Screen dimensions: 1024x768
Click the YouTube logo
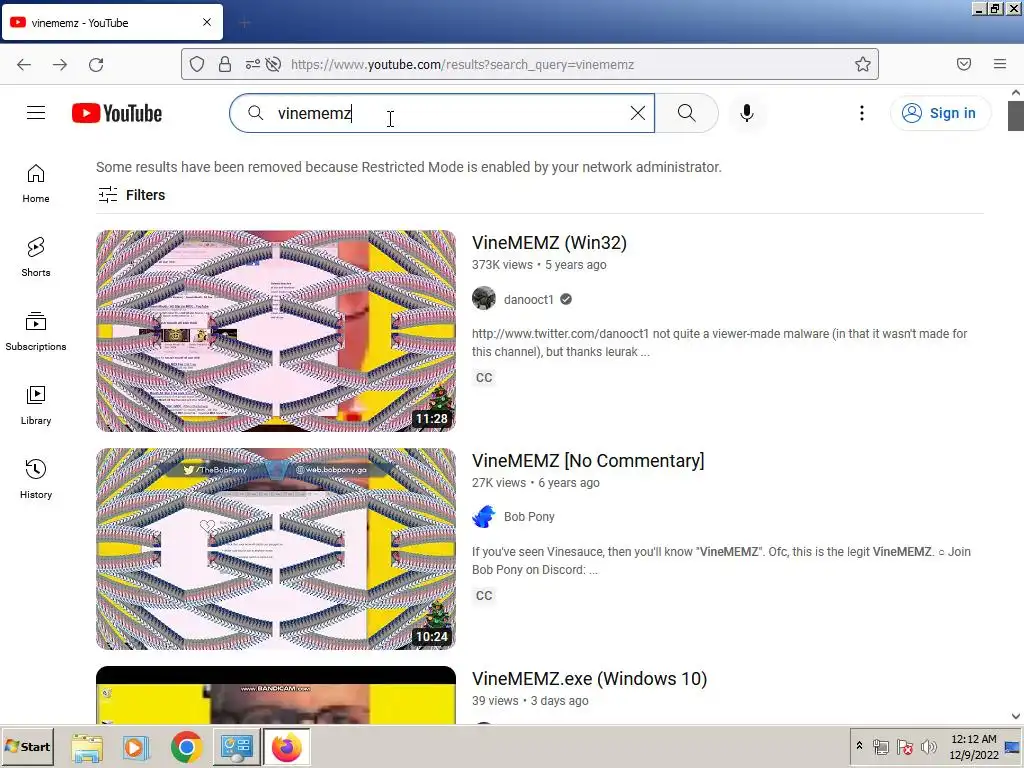[x=117, y=113]
